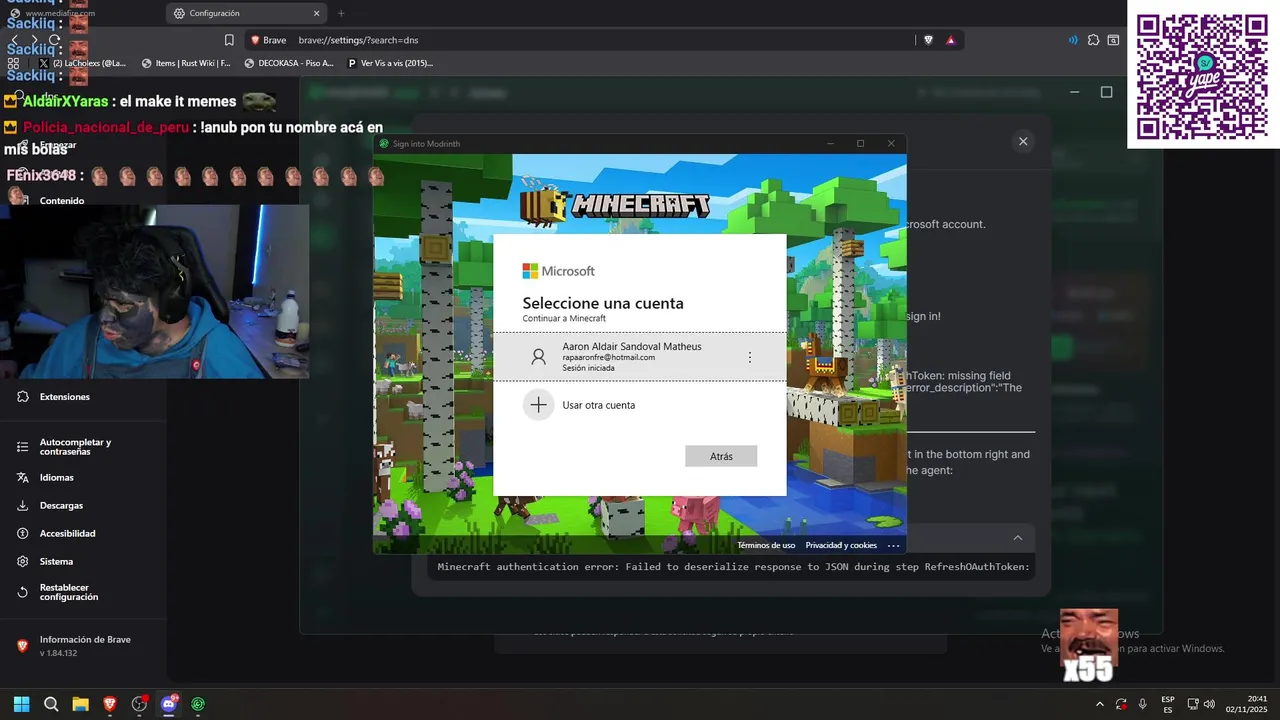This screenshot has height=720, width=1280.
Task: Open File Explorer from the taskbar
Action: [x=80, y=704]
